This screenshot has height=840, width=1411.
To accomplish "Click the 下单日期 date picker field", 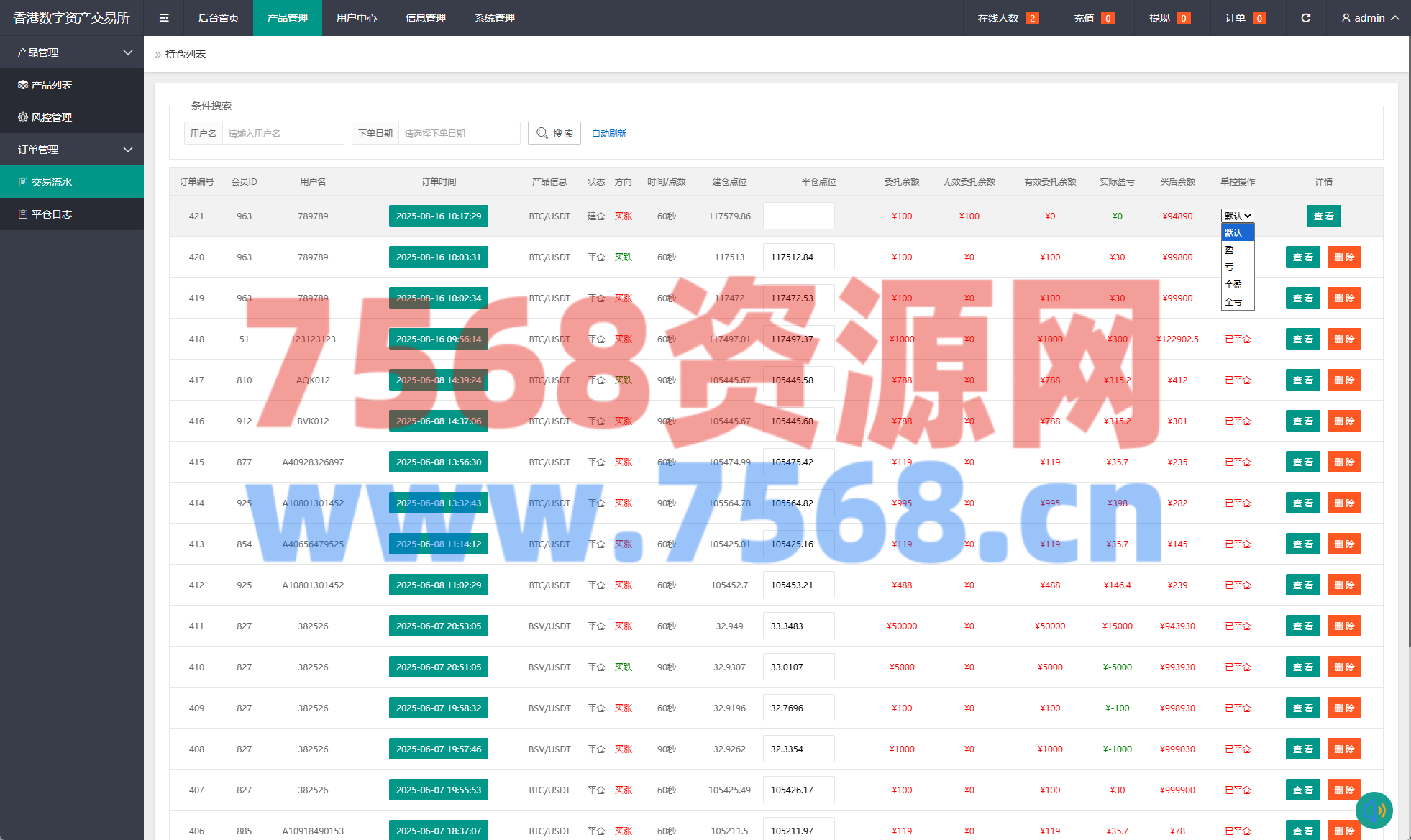I will [x=459, y=133].
